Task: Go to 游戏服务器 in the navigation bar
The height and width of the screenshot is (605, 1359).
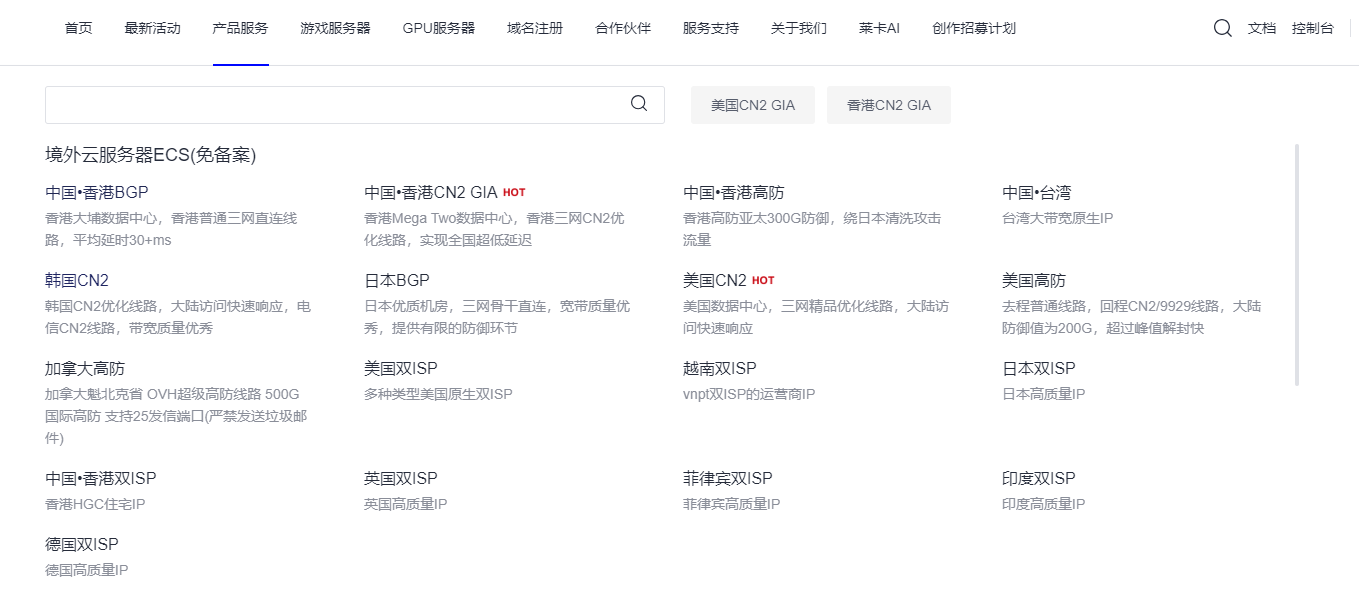Action: pyautogui.click(x=335, y=28)
